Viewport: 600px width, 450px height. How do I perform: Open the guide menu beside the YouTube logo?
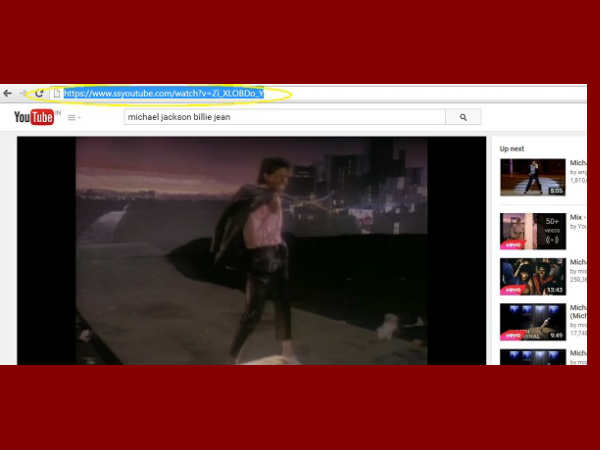pyautogui.click(x=73, y=117)
